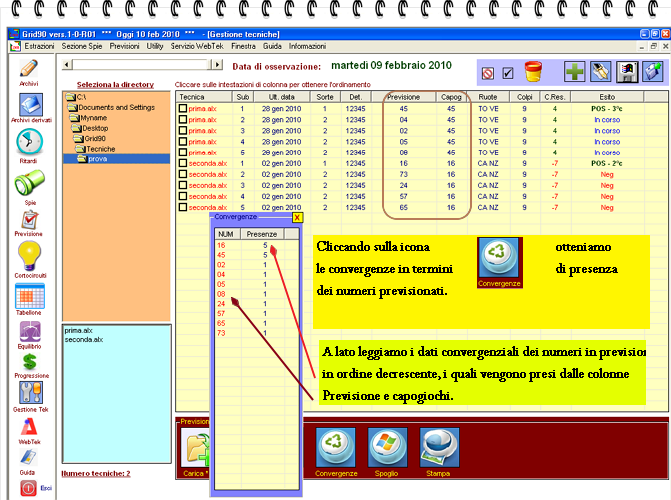Screen dimensions: 671x500
Task: Open the Servizio WebTek menu
Action: (197, 46)
